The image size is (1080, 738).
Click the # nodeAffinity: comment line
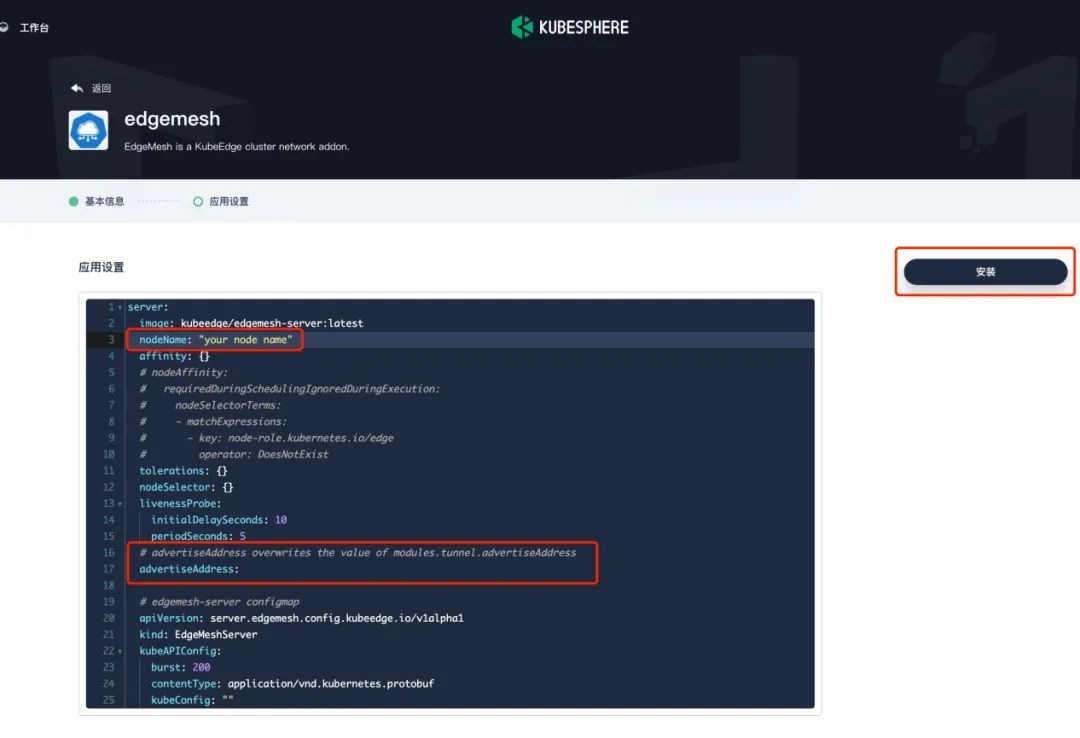(183, 372)
